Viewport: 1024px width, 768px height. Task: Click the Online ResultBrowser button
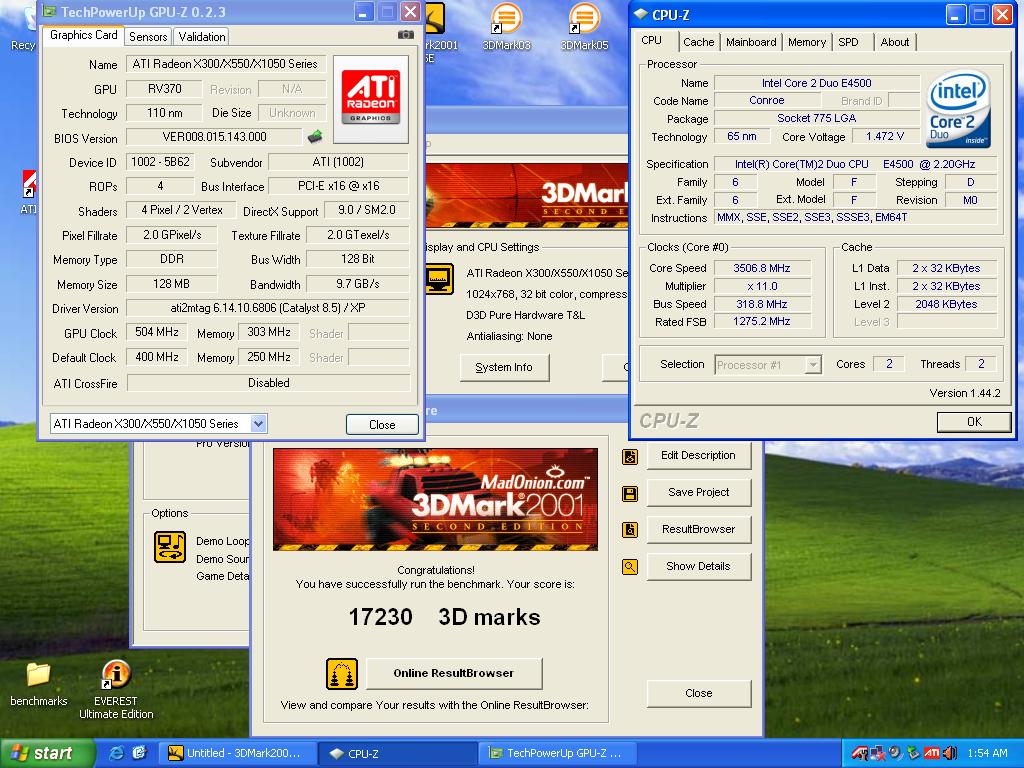(454, 673)
